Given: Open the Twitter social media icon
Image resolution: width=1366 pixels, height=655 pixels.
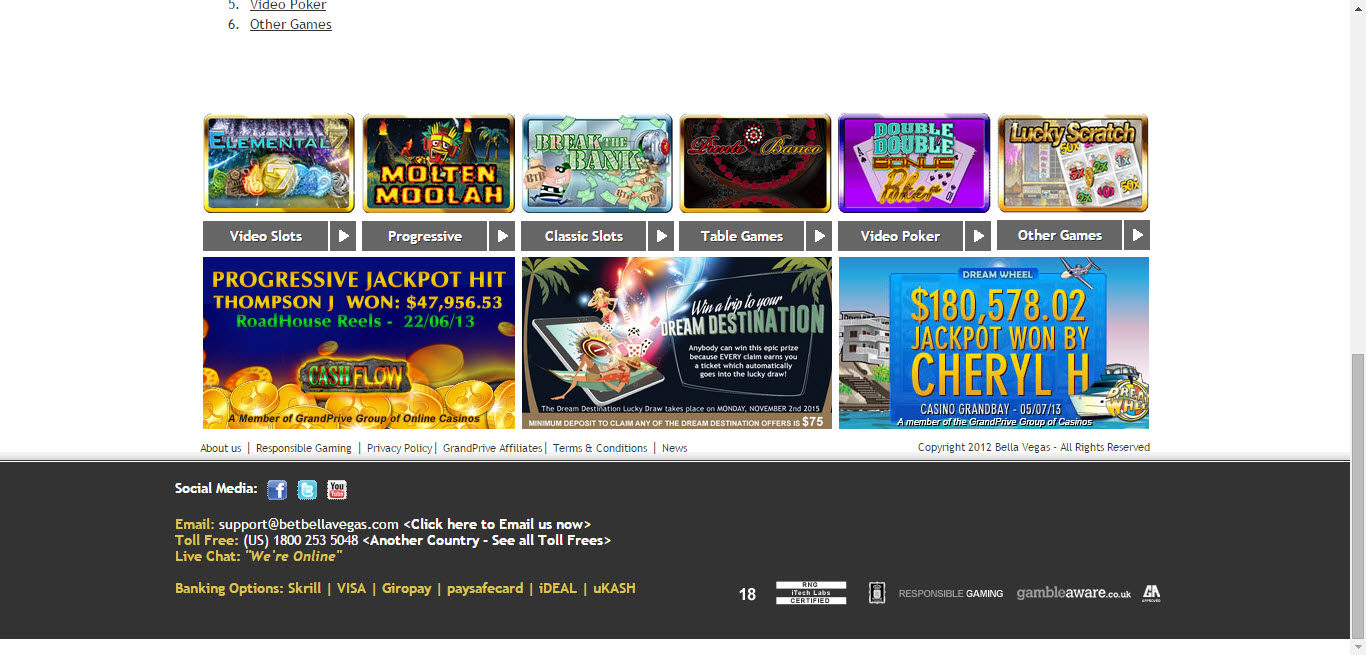Looking at the screenshot, I should pyautogui.click(x=307, y=490).
